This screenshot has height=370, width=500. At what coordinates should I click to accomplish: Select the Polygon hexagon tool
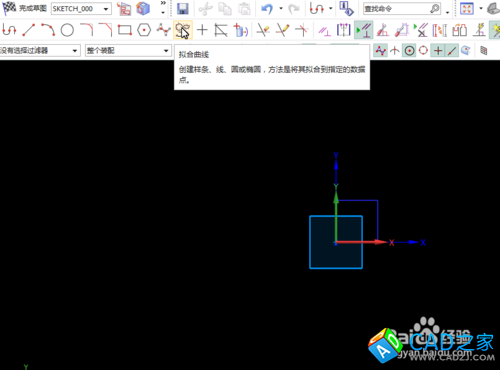click(x=144, y=30)
